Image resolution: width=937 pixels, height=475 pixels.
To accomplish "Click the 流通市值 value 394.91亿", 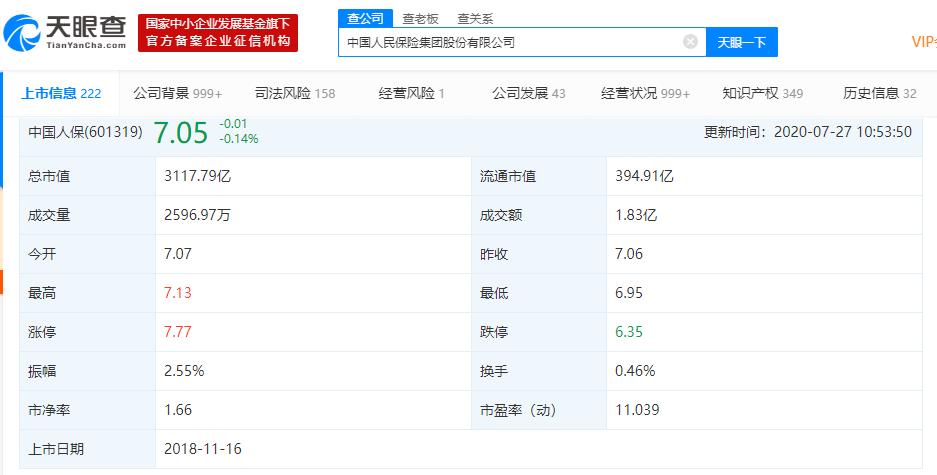I will (644, 176).
